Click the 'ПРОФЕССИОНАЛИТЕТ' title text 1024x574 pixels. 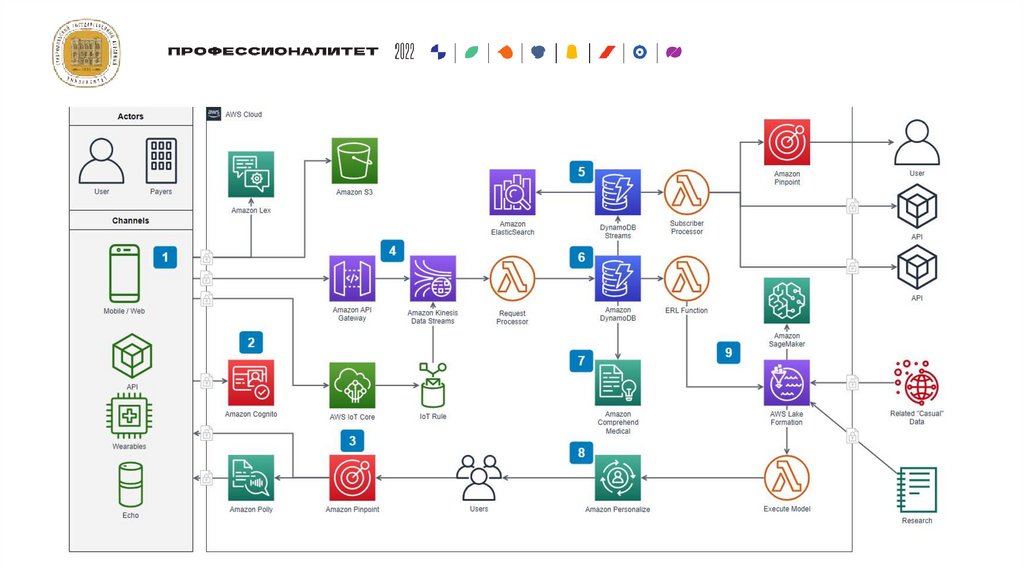pos(273,51)
